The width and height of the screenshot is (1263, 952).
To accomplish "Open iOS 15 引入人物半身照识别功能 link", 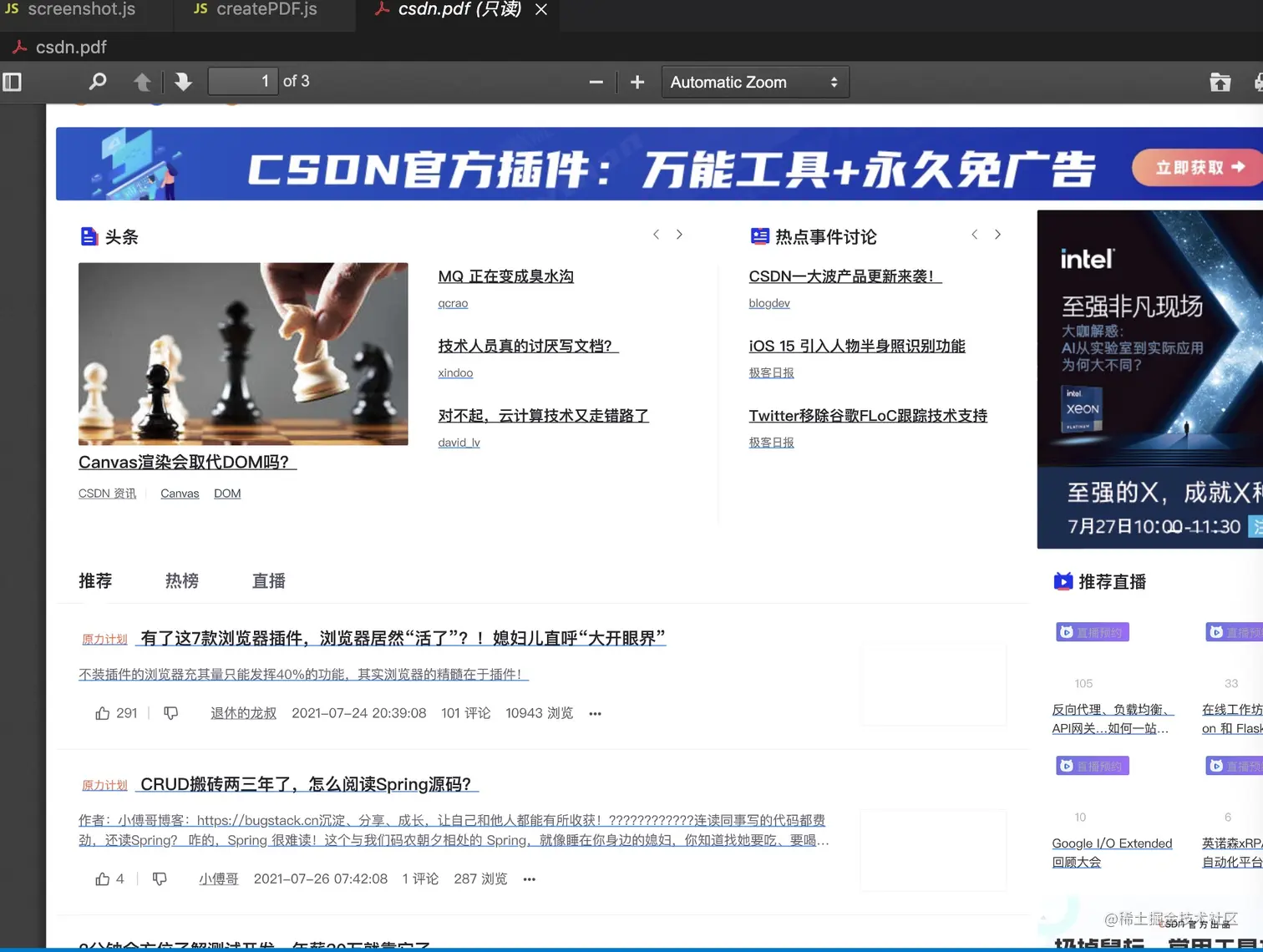I will click(x=857, y=346).
